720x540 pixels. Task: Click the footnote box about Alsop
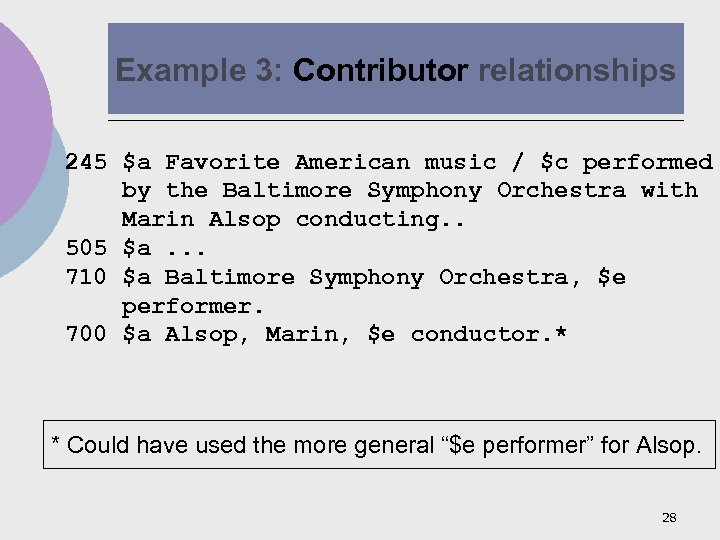tap(379, 445)
